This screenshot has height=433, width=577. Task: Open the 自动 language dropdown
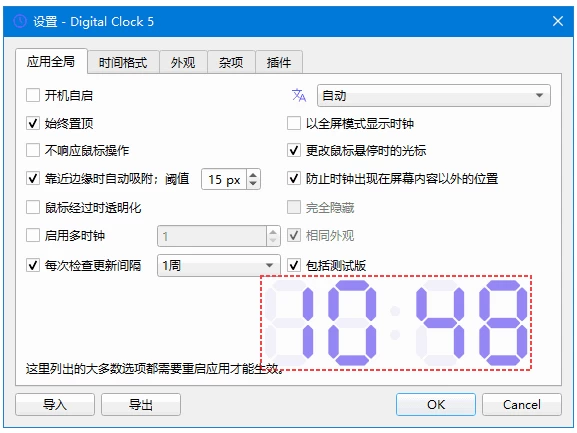coord(434,96)
